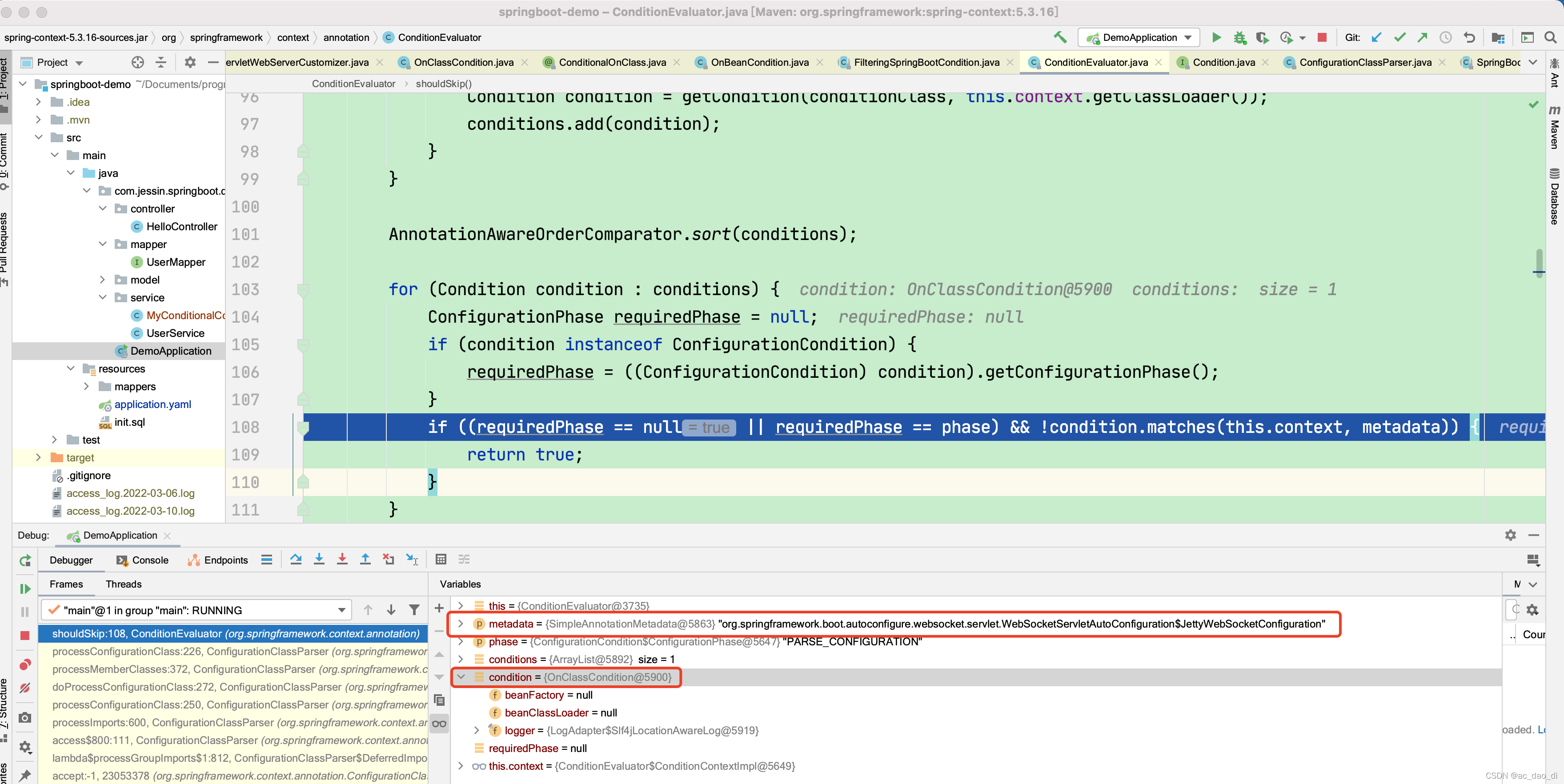Start debugging with the green bug icon
The image size is (1564, 784).
tap(1239, 38)
